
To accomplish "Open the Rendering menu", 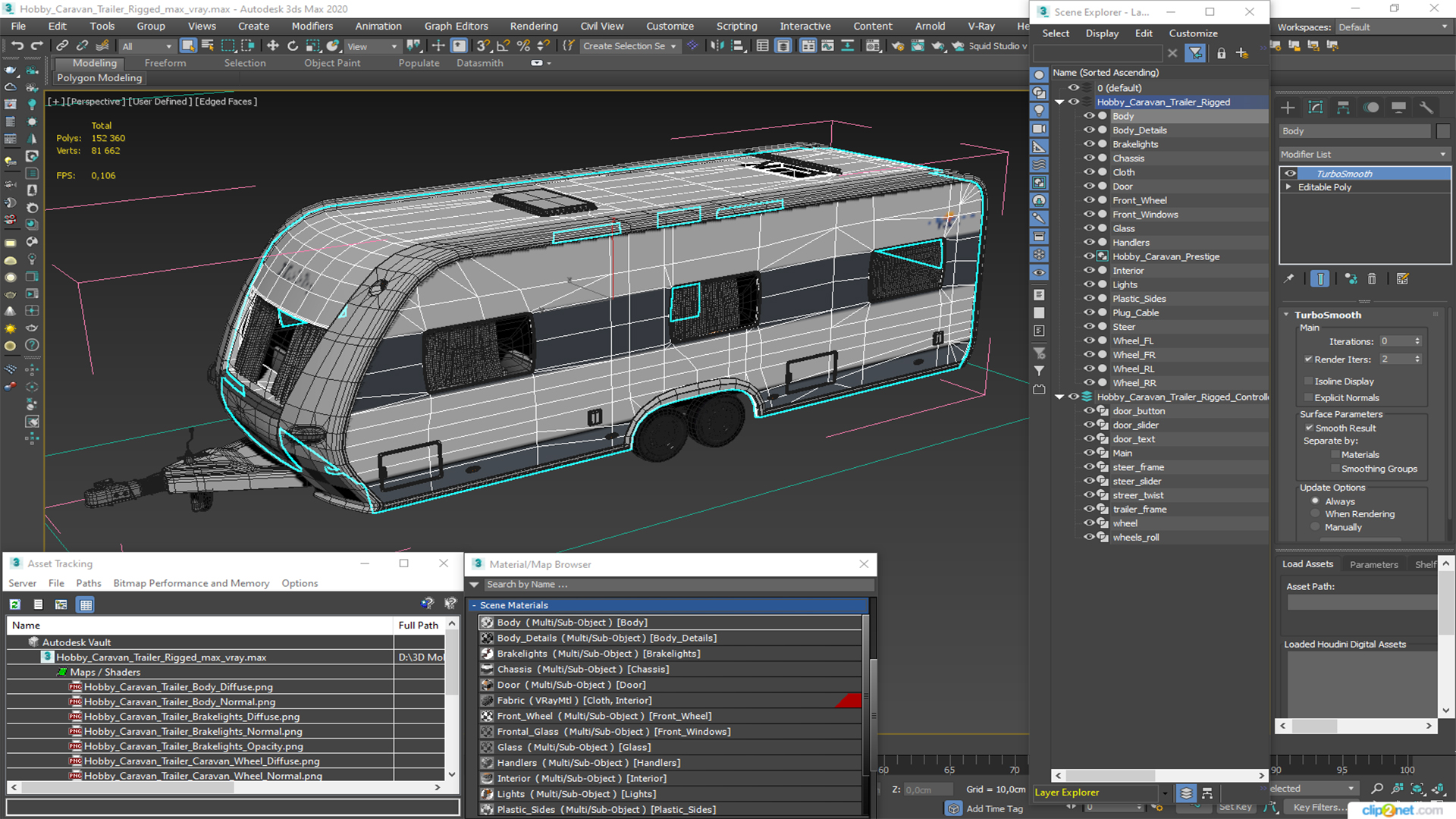I will pyautogui.click(x=534, y=26).
